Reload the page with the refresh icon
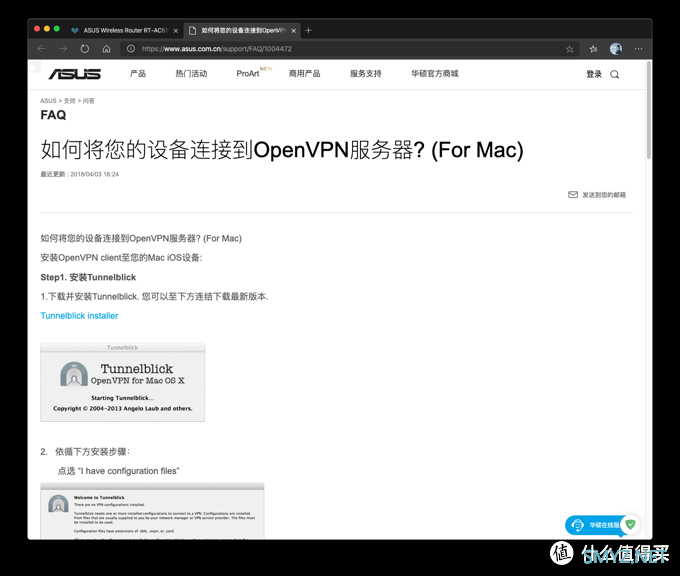Viewport: 680px width, 576px height. 85,49
